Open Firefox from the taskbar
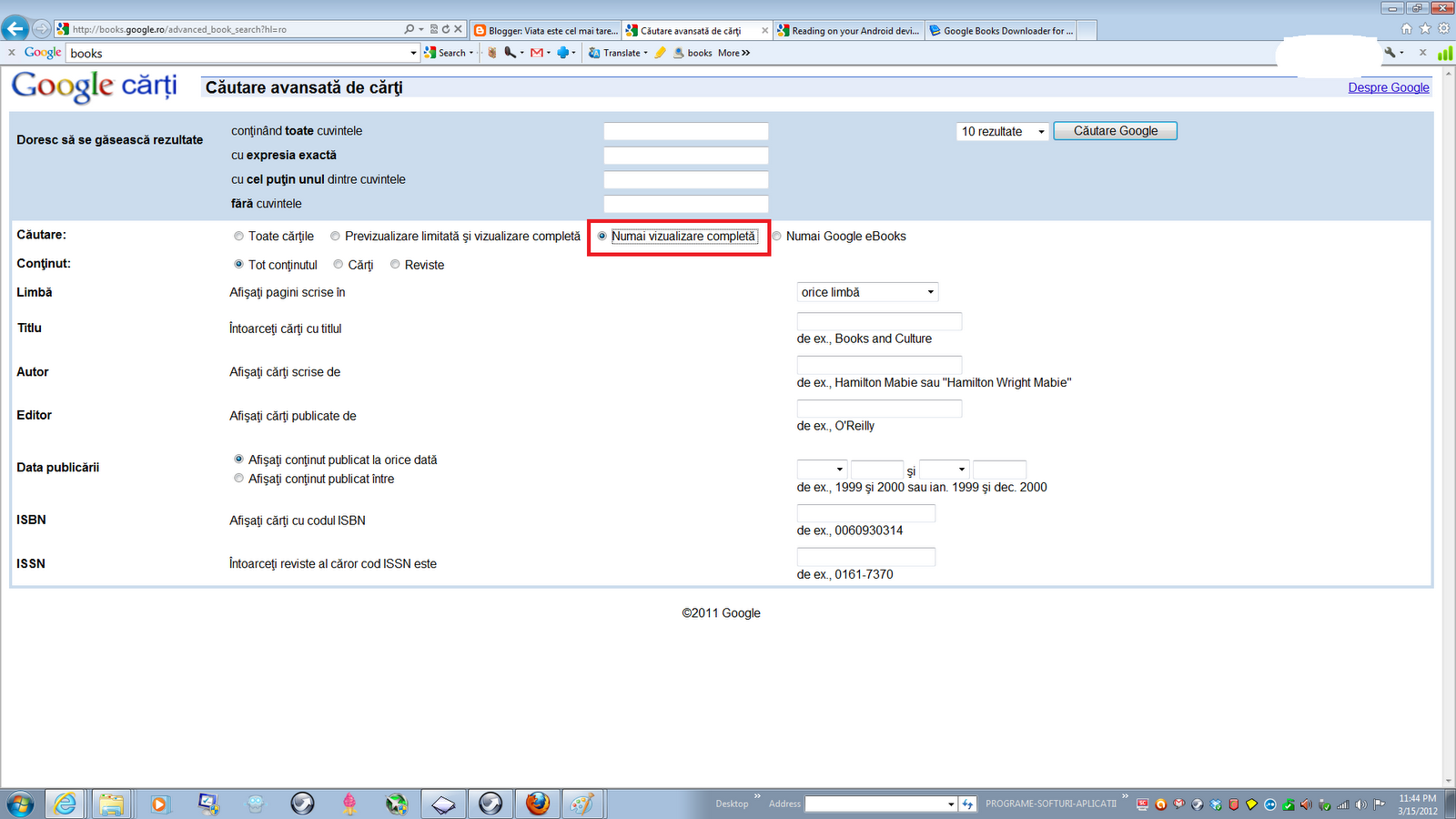 tap(538, 804)
